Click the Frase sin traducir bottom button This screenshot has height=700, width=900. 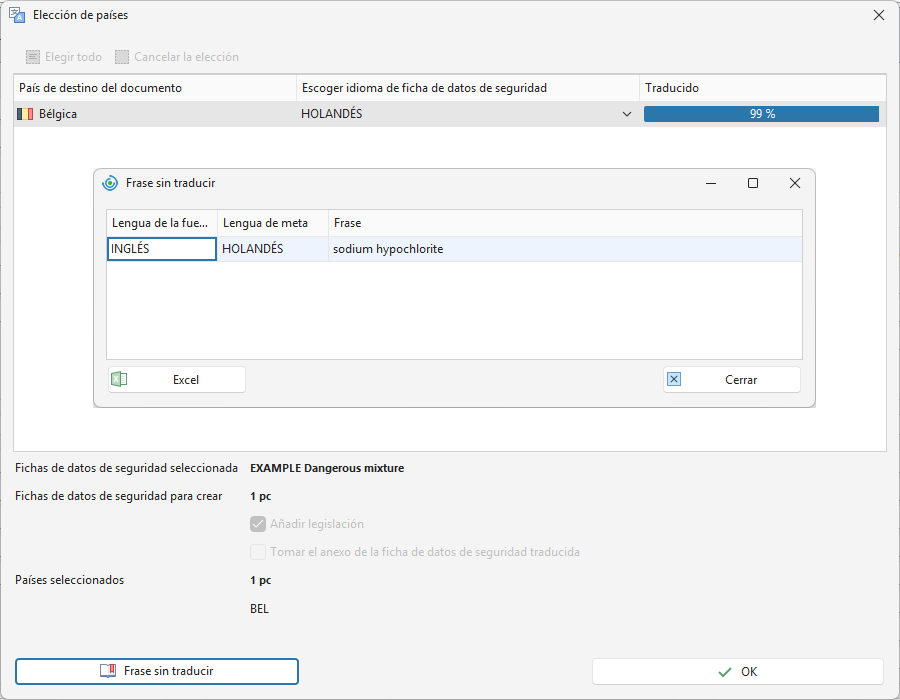(x=157, y=671)
